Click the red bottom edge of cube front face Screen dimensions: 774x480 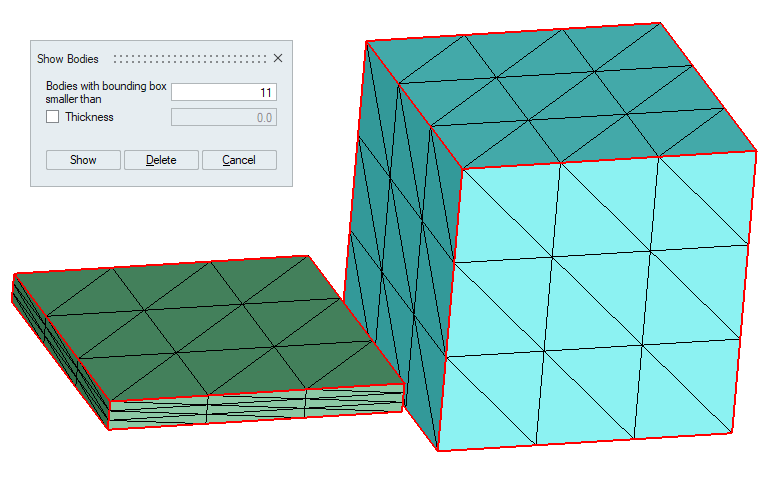[590, 443]
